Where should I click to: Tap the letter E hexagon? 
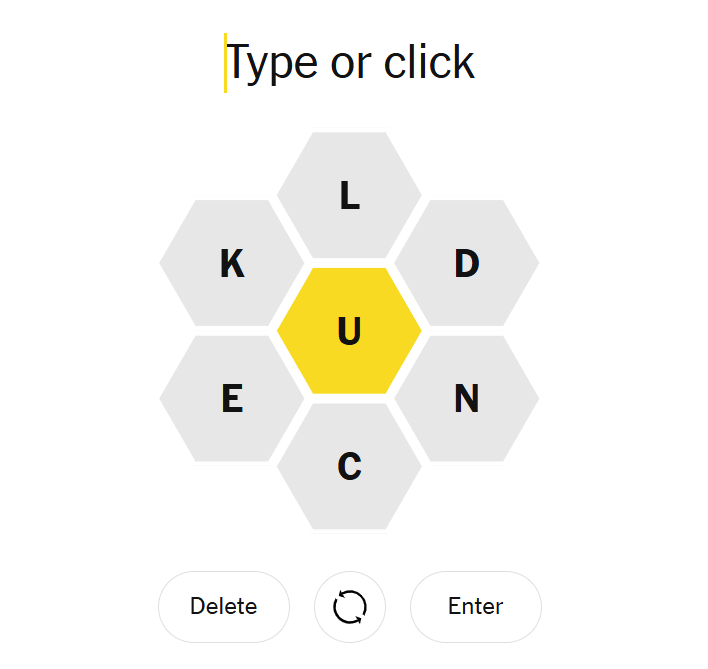click(231, 398)
